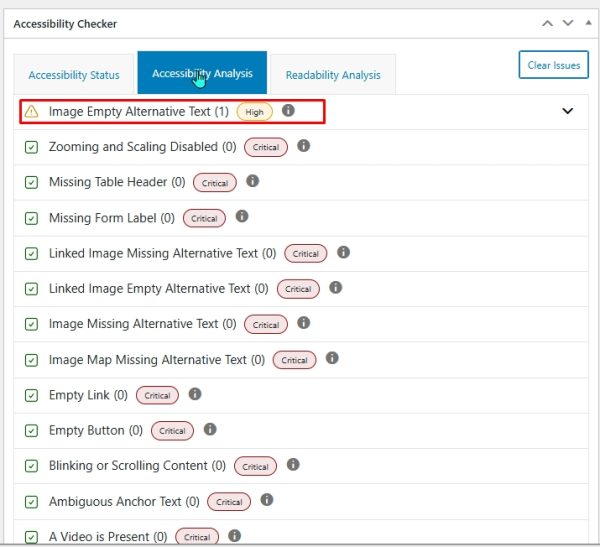The image size is (600, 547).
Task: Select 'Empty Button (0)' label
Action: pyautogui.click(x=96, y=430)
